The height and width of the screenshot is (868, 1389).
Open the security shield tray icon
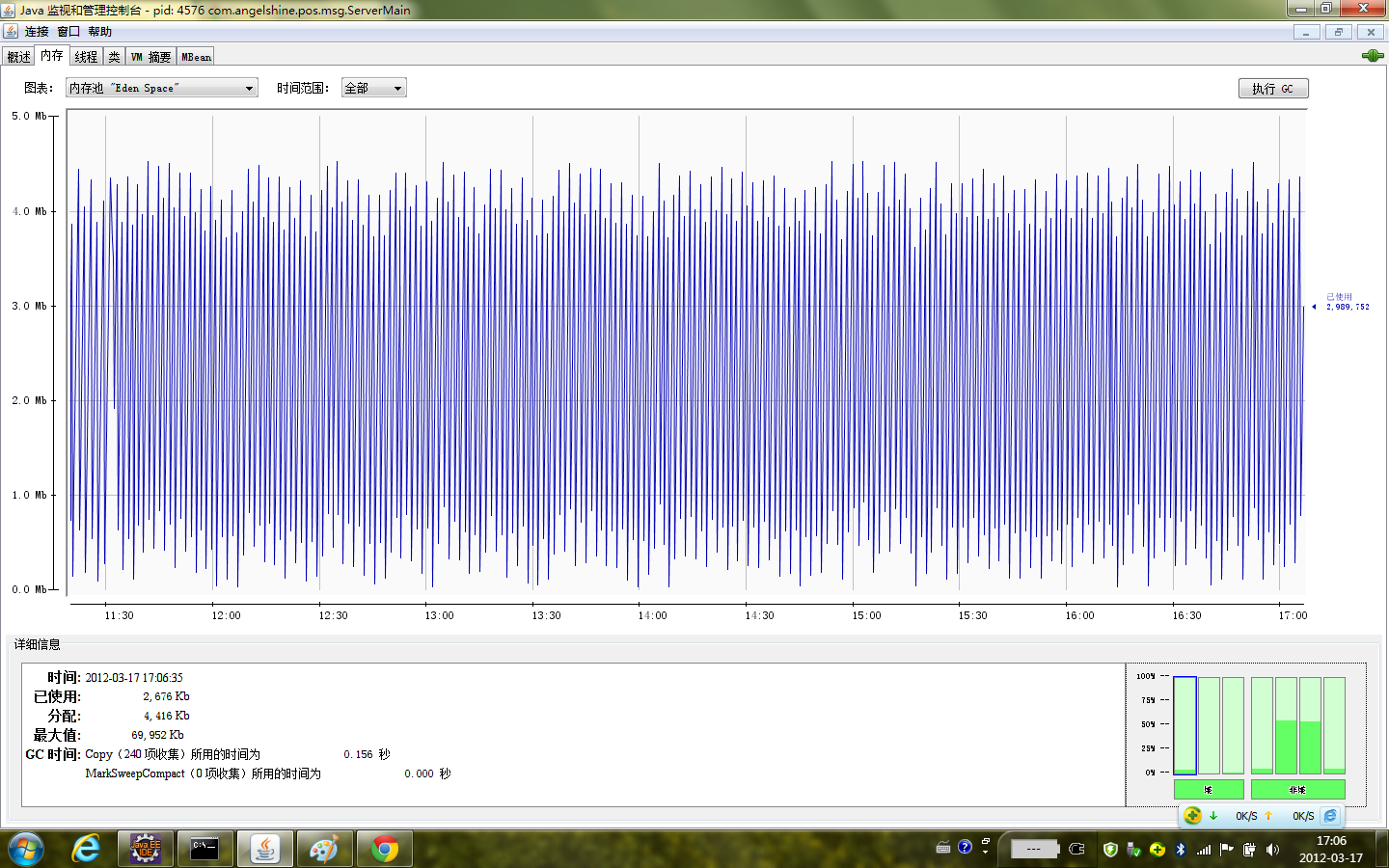tap(1110, 850)
